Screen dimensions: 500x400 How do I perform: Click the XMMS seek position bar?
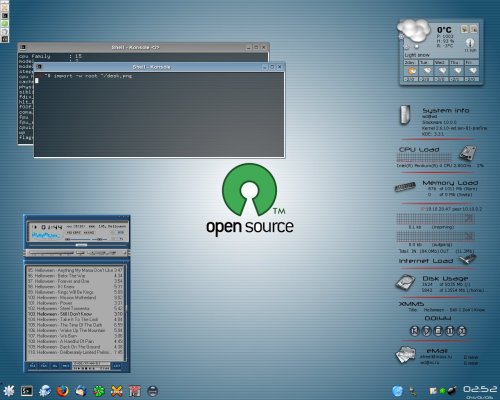pos(77,245)
